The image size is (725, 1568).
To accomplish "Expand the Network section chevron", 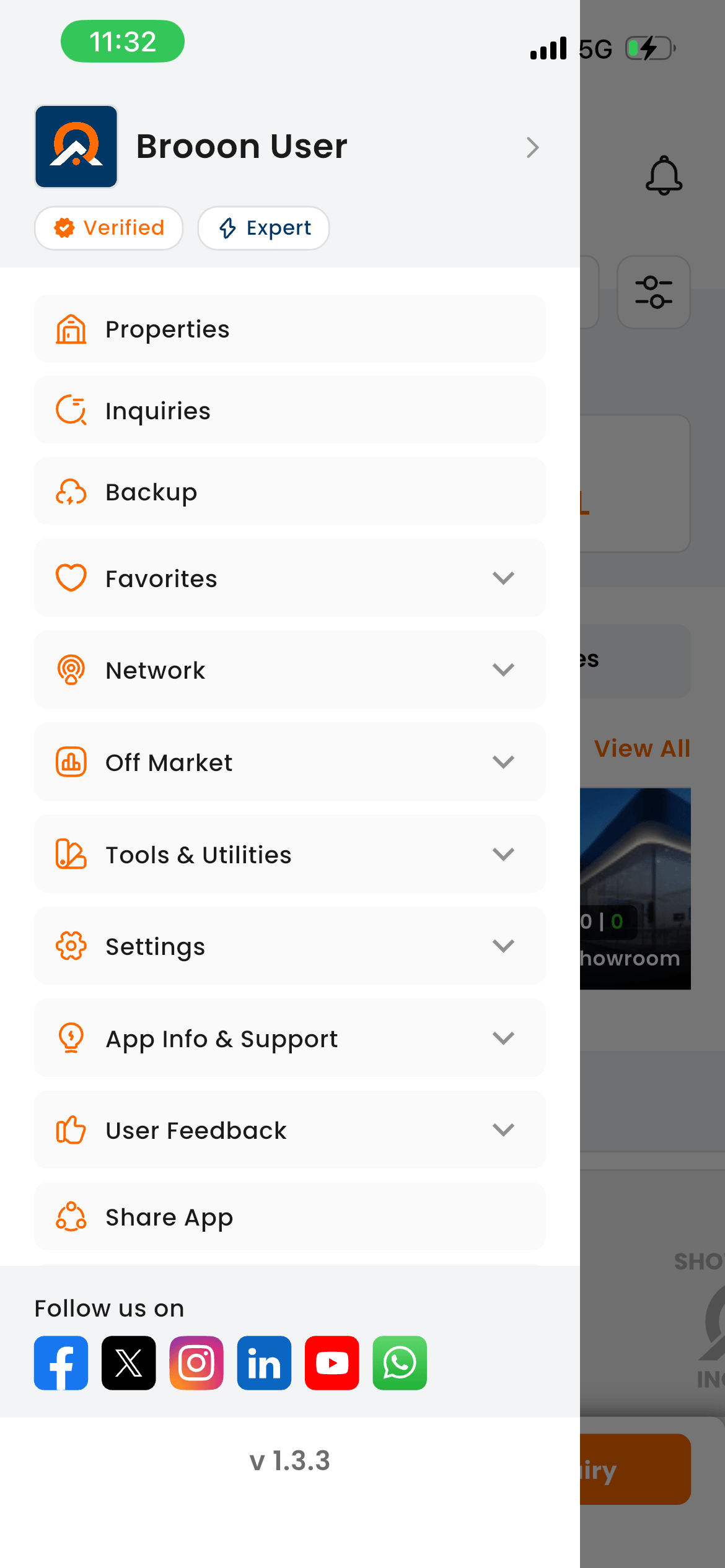I will pyautogui.click(x=503, y=669).
